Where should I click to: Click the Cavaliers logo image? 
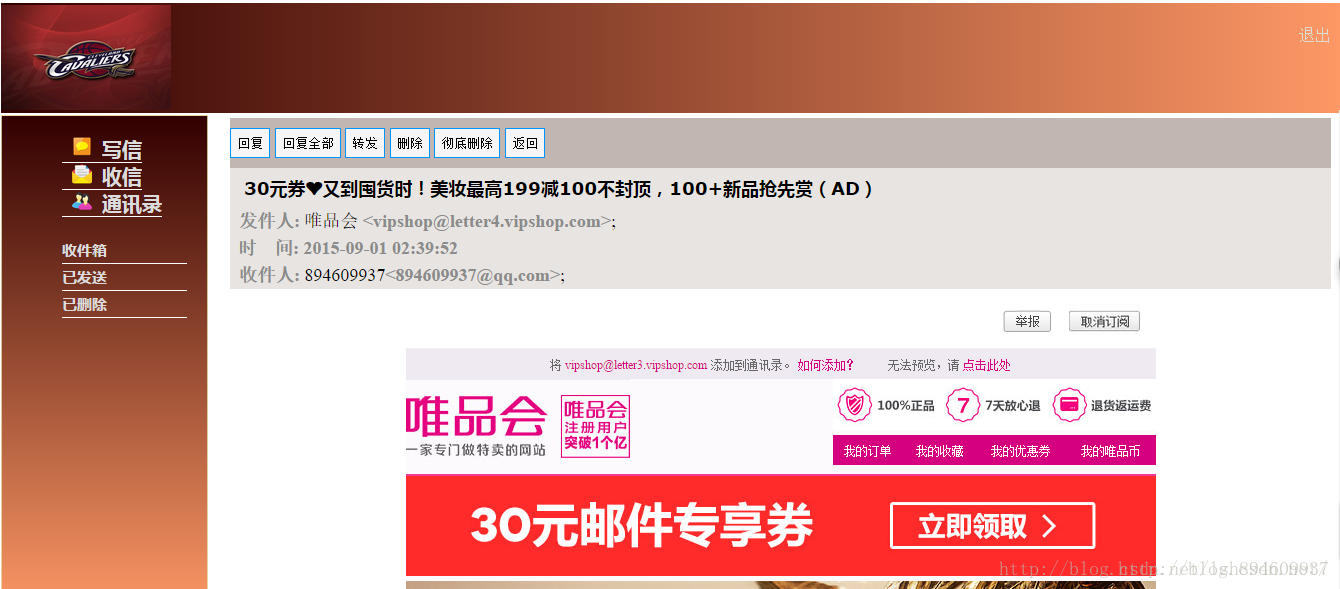tap(87, 59)
